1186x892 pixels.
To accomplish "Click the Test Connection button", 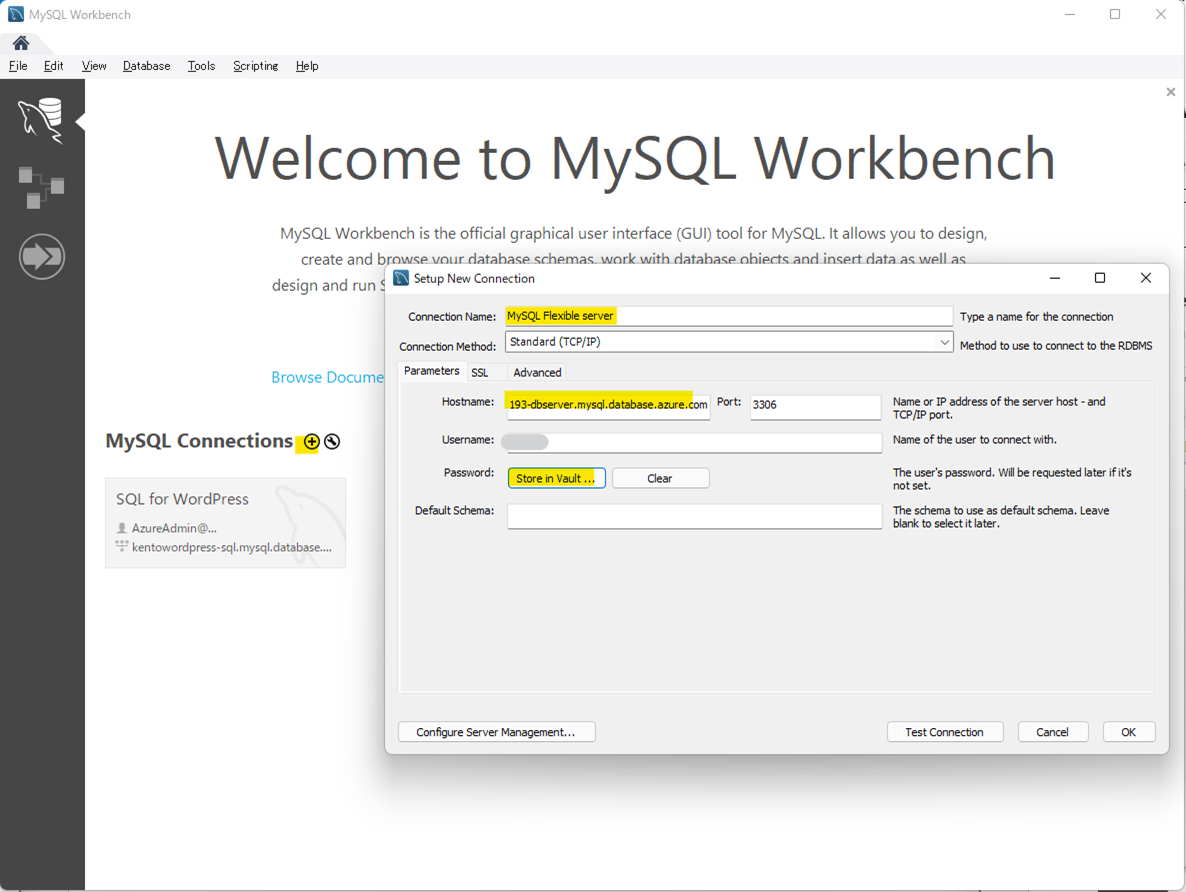I will pyautogui.click(x=944, y=732).
